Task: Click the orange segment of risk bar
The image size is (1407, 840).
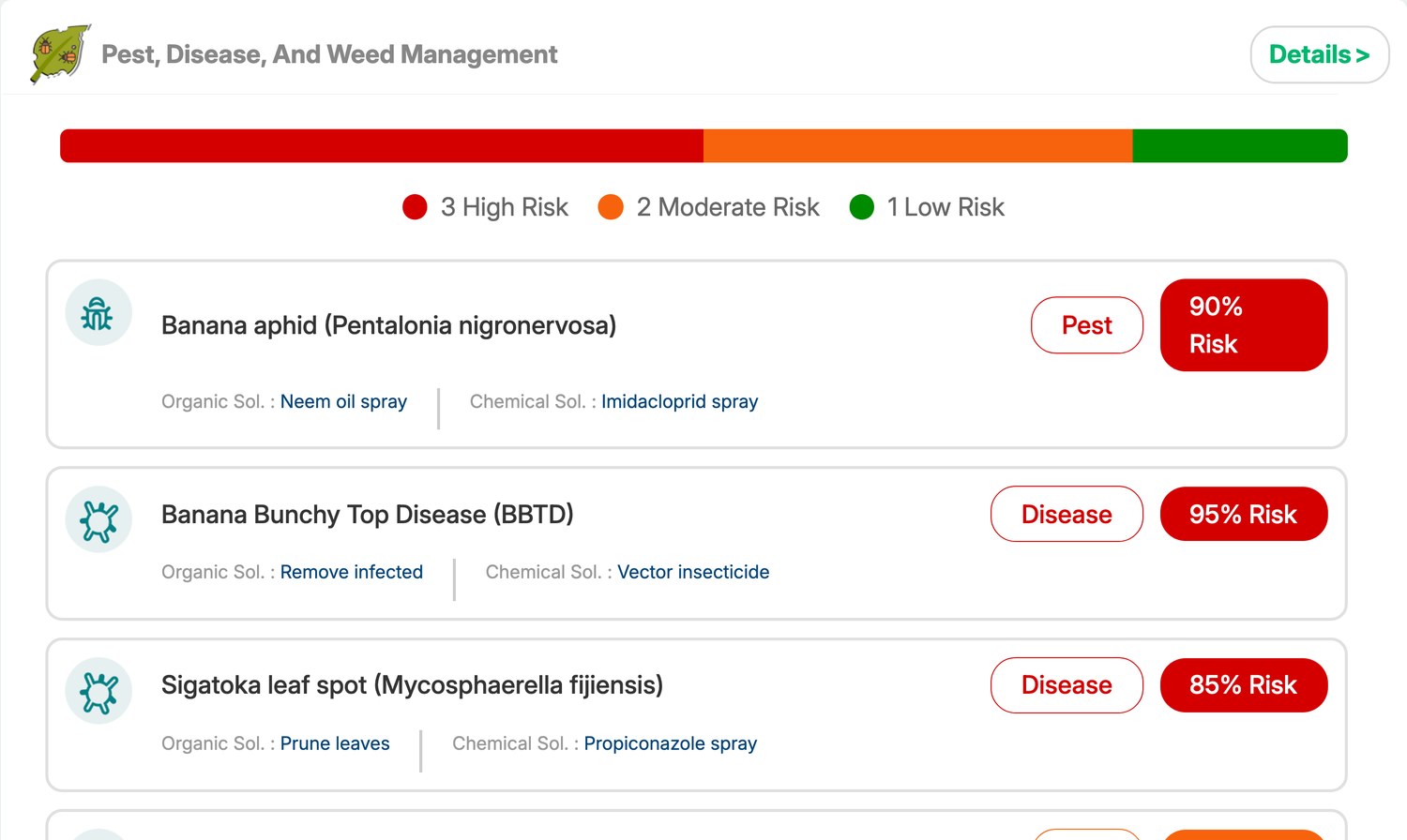Action: point(918,146)
